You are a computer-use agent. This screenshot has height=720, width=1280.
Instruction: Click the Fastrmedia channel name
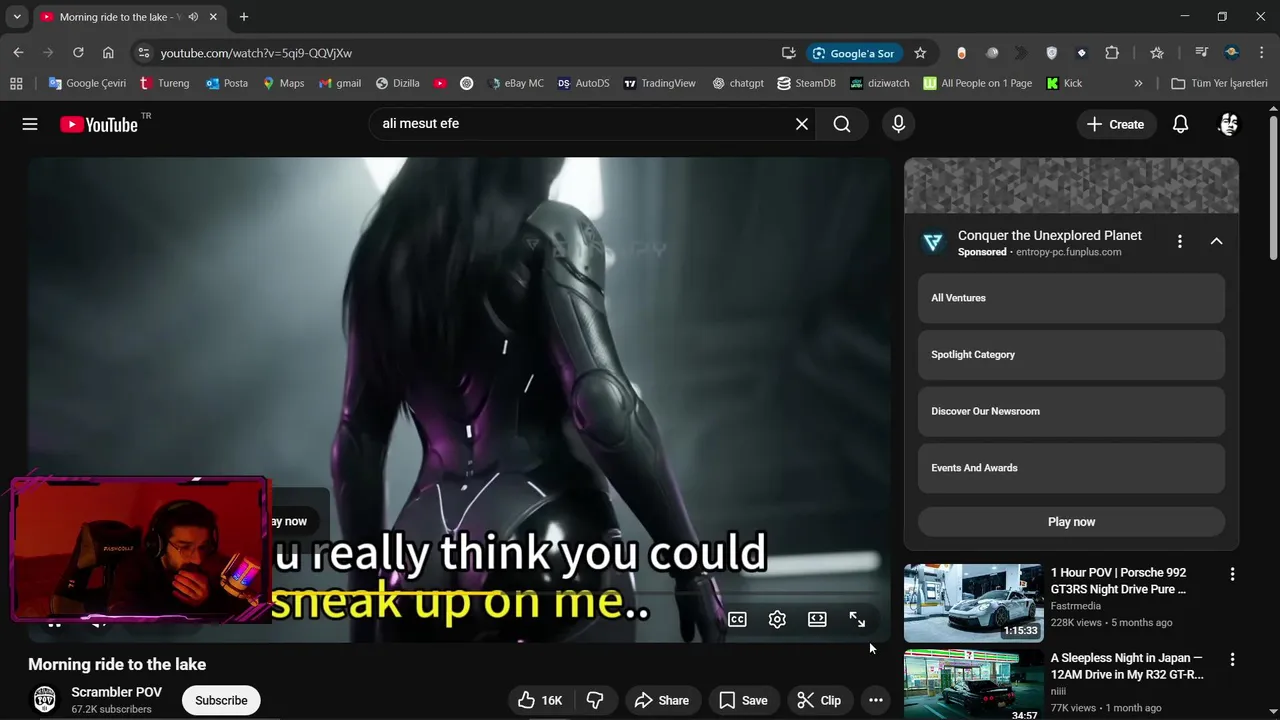(1076, 606)
